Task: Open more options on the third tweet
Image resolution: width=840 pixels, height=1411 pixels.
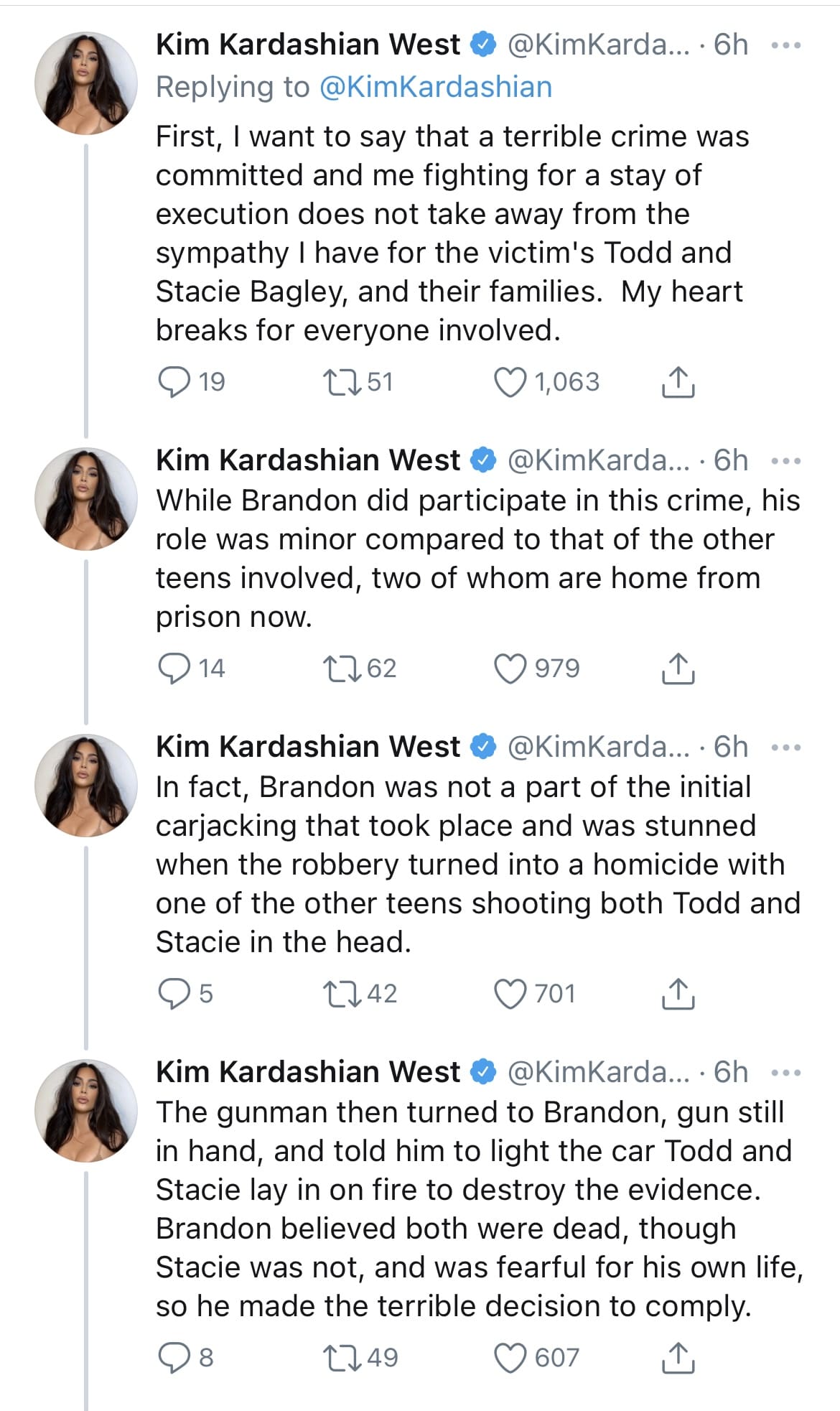Action: (785, 748)
